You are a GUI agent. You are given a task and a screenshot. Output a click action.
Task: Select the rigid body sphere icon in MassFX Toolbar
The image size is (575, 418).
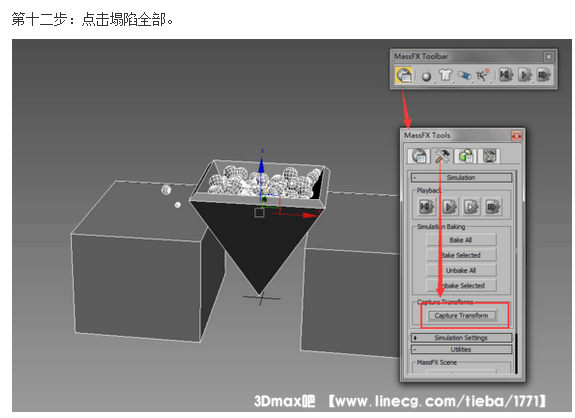click(x=426, y=76)
